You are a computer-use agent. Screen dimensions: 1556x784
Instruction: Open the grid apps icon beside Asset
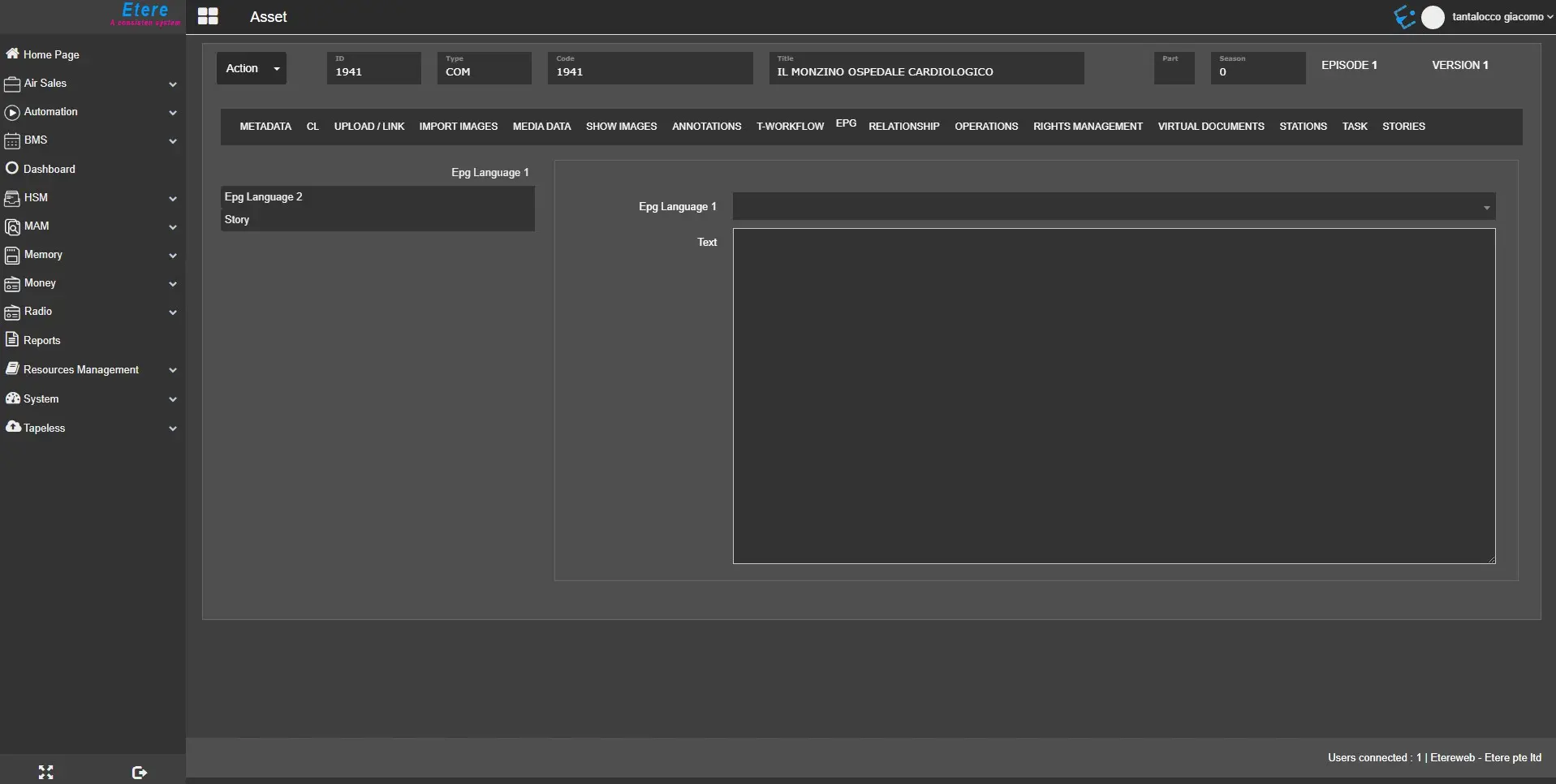[x=208, y=17]
